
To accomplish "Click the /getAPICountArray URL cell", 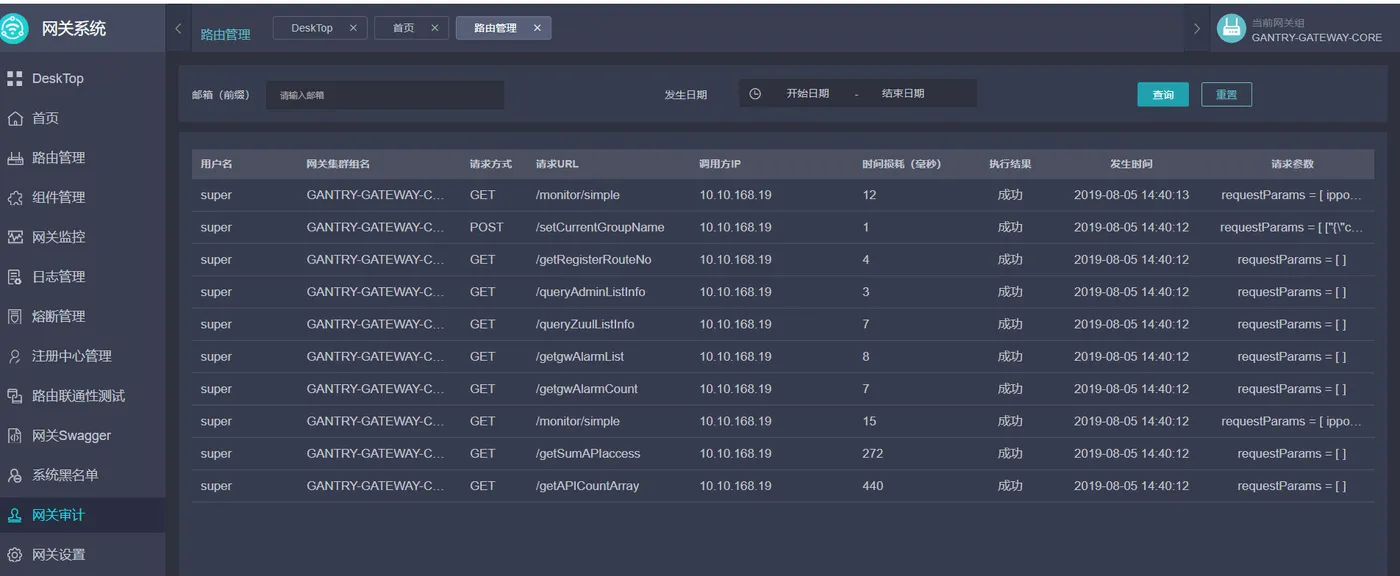I will [x=588, y=486].
